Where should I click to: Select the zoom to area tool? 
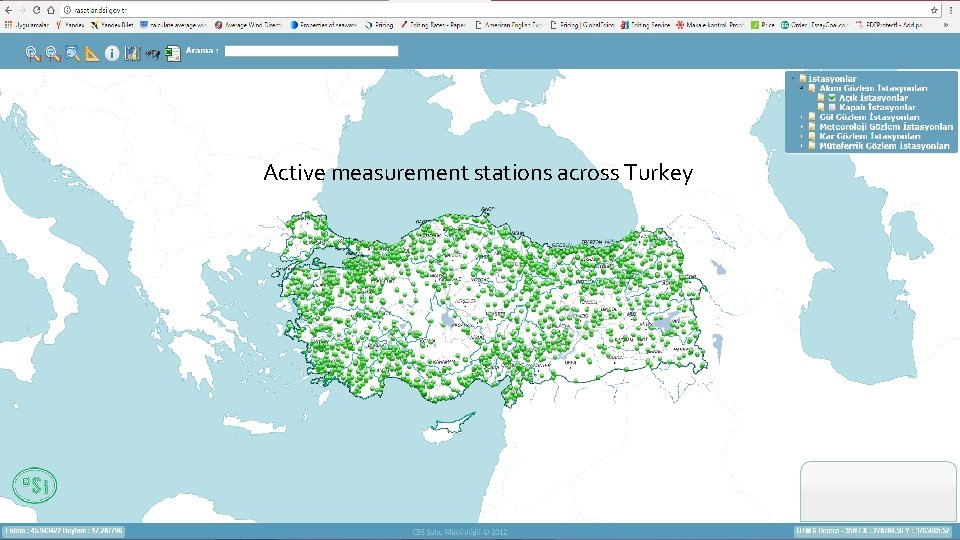[73, 53]
